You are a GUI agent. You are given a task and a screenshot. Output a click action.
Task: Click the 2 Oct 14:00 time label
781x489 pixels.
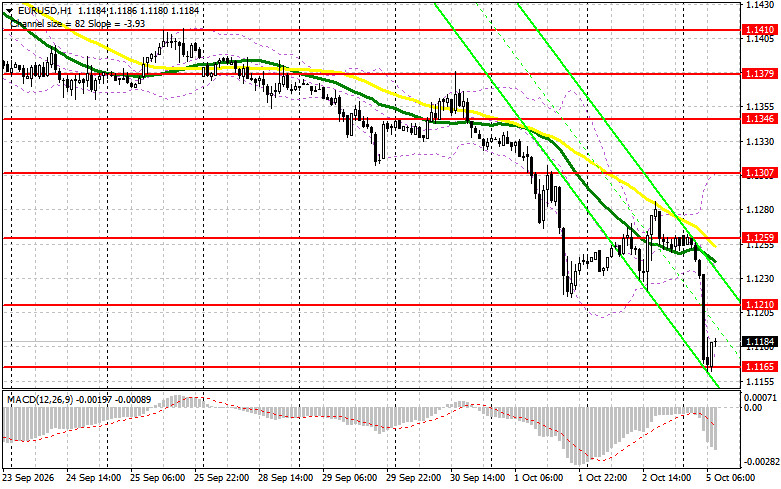click(667, 478)
